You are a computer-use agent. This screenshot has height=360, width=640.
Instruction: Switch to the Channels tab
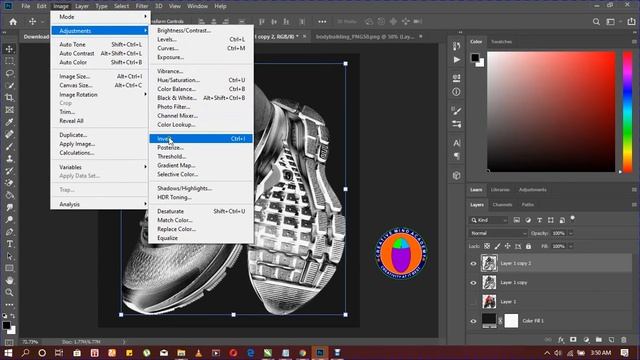(x=502, y=204)
